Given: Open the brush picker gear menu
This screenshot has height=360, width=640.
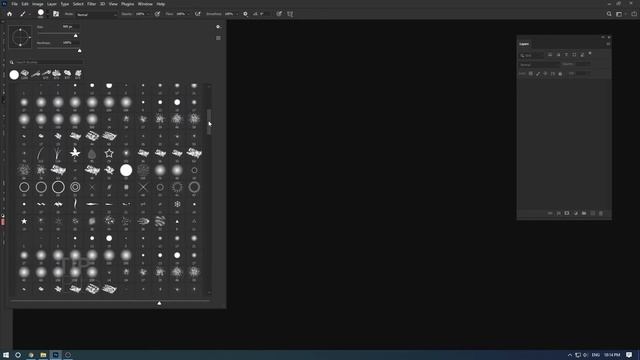Looking at the screenshot, I should [218, 27].
